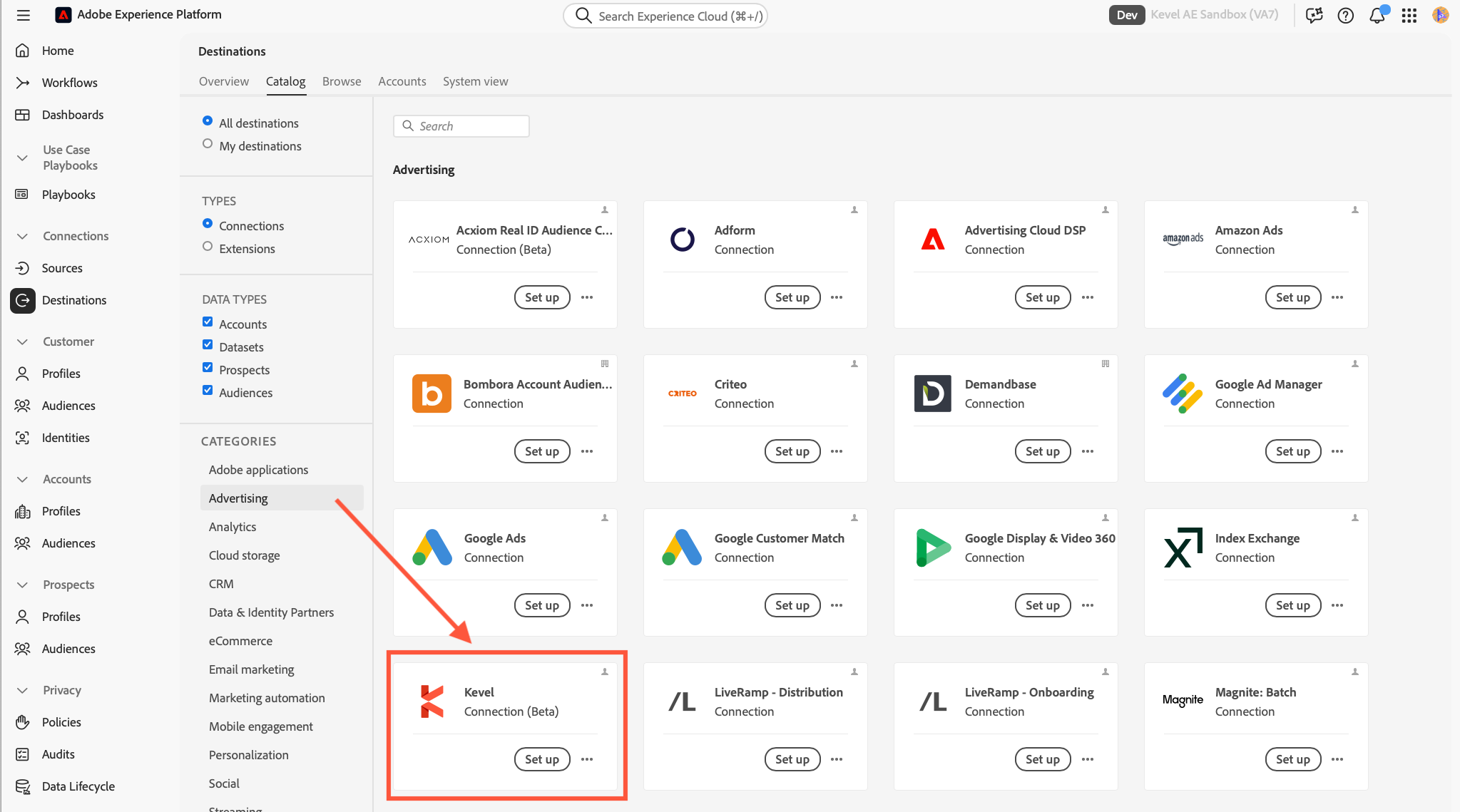Click the Kevel destination logo
Screen dimensions: 1460x812
[x=432, y=701]
